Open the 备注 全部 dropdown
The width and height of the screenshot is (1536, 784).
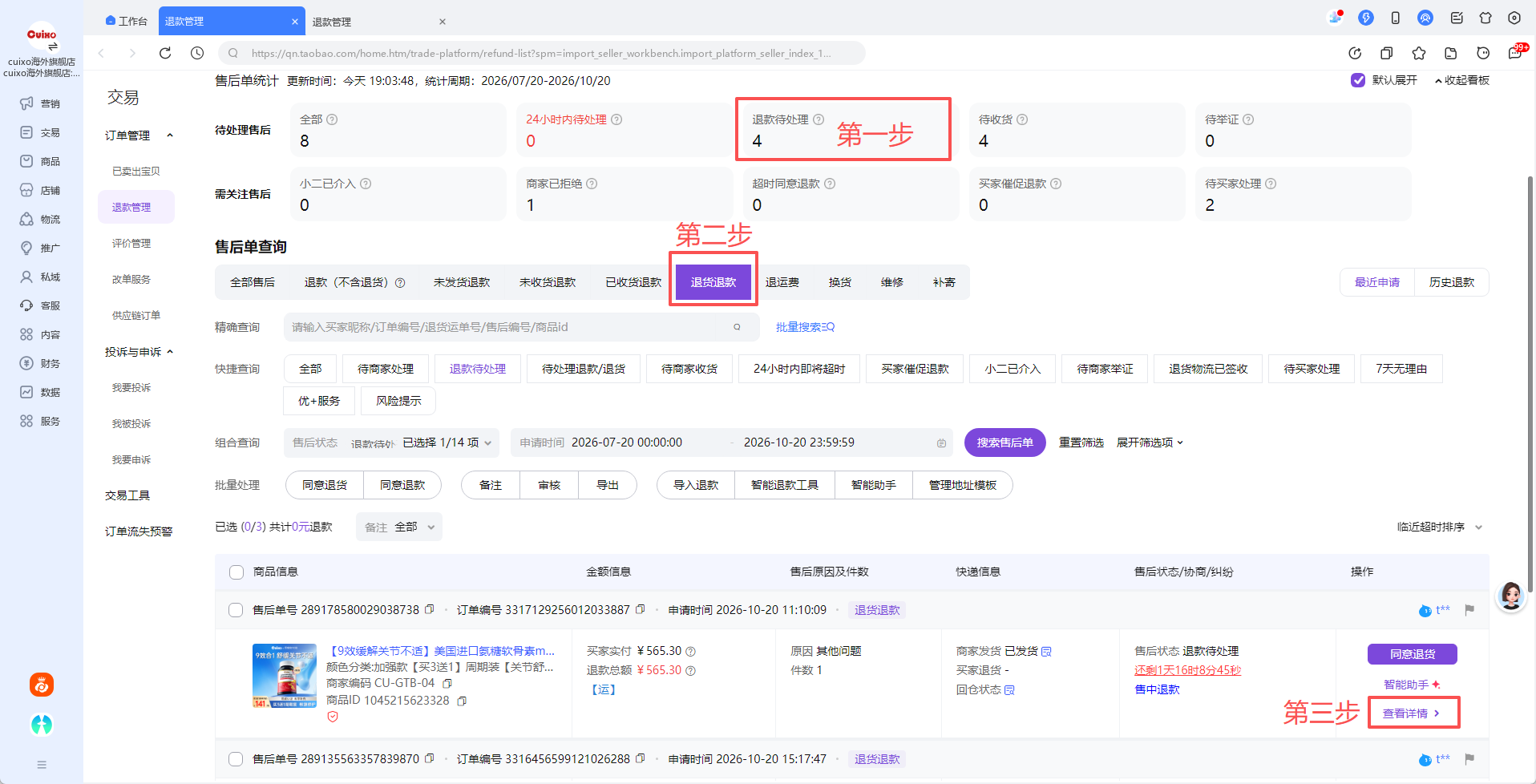pos(399,527)
